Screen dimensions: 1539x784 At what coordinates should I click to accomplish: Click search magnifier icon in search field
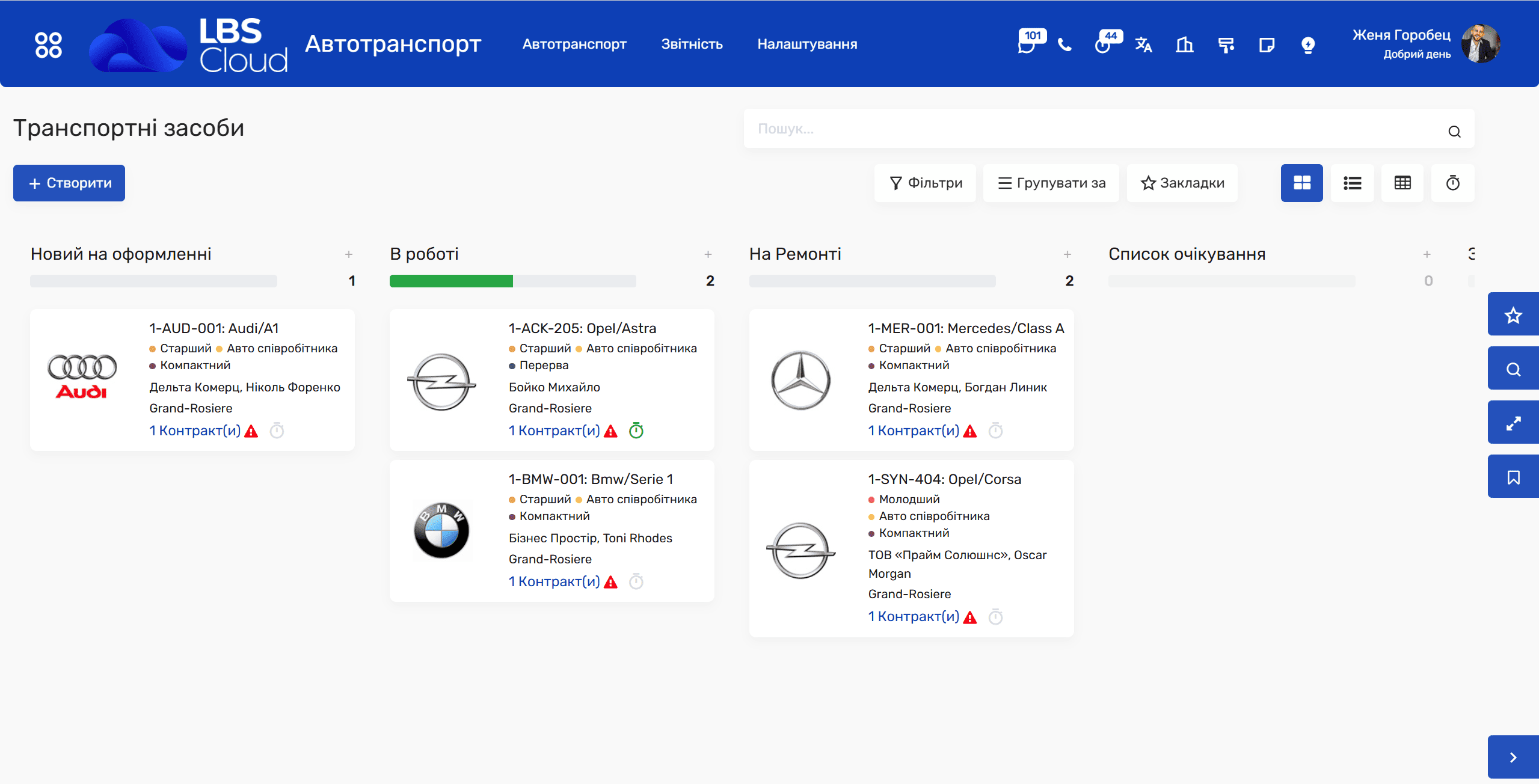(x=1454, y=132)
